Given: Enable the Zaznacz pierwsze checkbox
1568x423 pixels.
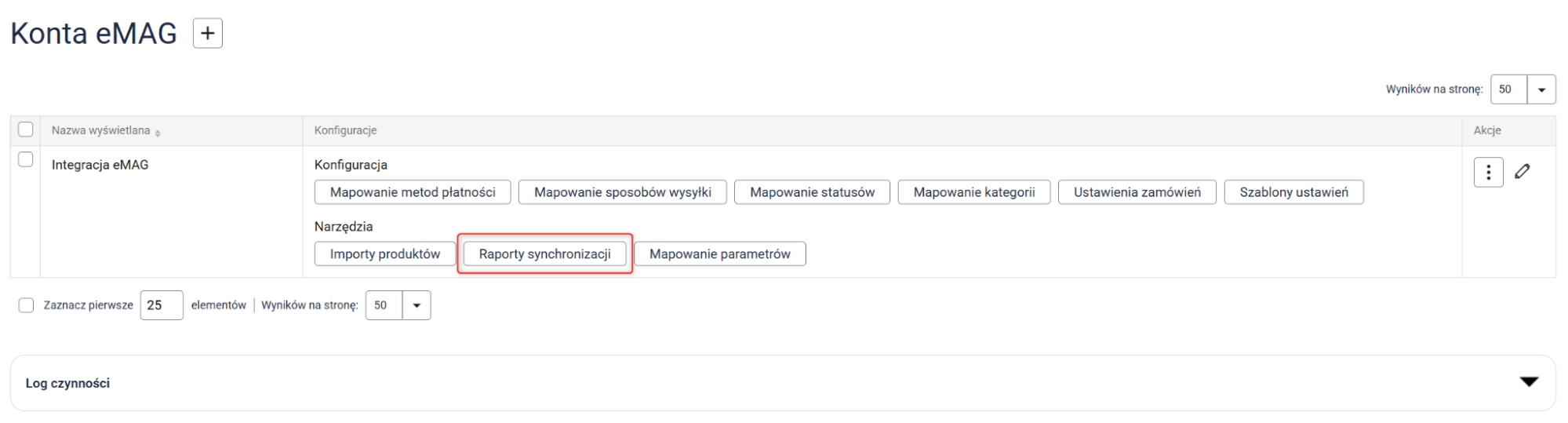Looking at the screenshot, I should (27, 305).
